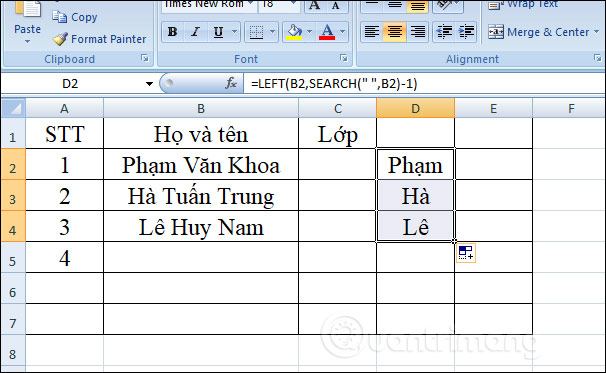Activate the Format Painter
Viewport: 606px width, 373px height.
100,39
